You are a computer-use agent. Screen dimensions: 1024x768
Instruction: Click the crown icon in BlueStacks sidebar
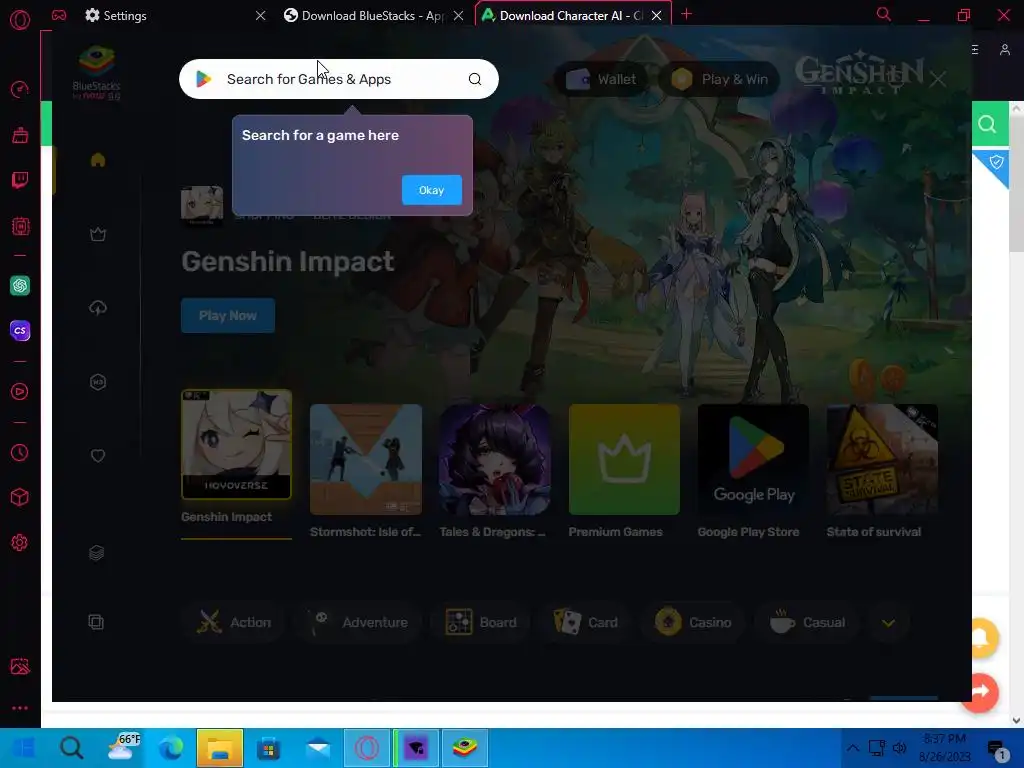point(98,234)
